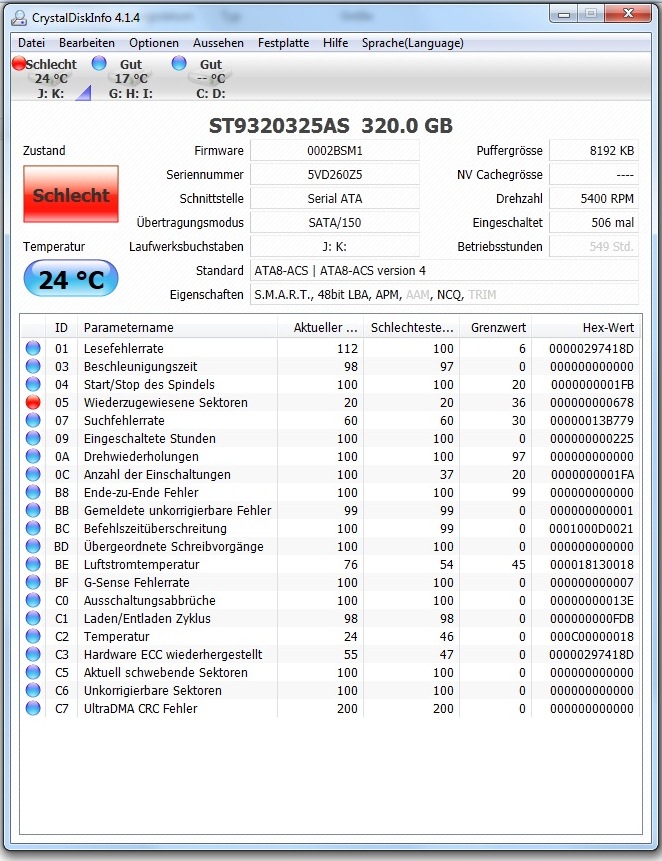Click the Puffergrösse field 8192 KB

coord(594,150)
